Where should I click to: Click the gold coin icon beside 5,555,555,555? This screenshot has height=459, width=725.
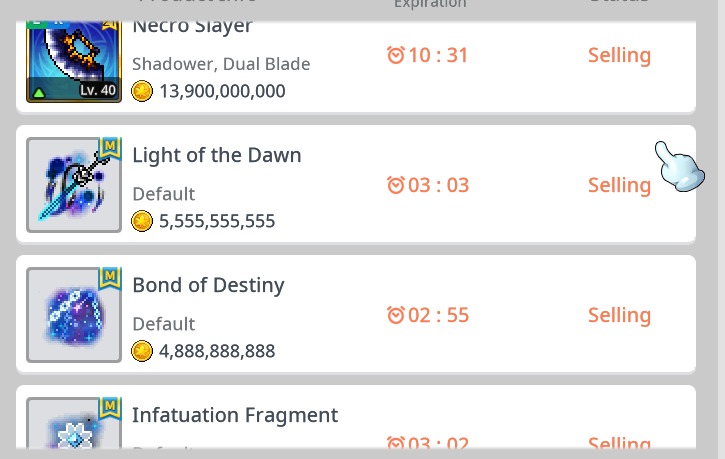(142, 222)
